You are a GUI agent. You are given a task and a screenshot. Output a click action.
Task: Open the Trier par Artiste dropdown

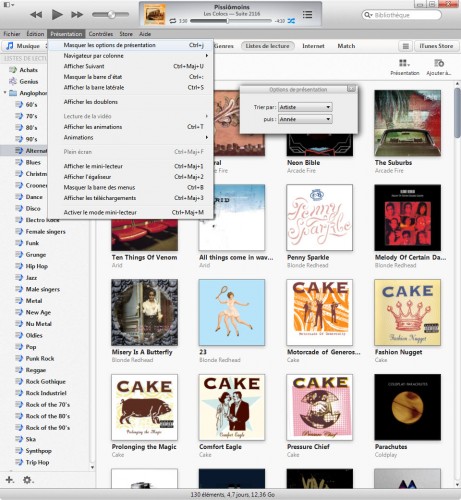click(305, 107)
